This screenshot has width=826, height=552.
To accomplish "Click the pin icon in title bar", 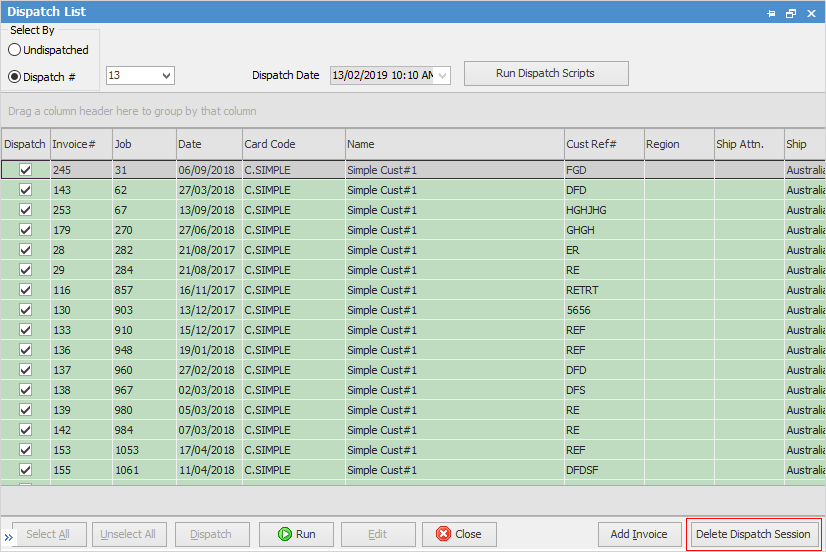I will pos(771,13).
